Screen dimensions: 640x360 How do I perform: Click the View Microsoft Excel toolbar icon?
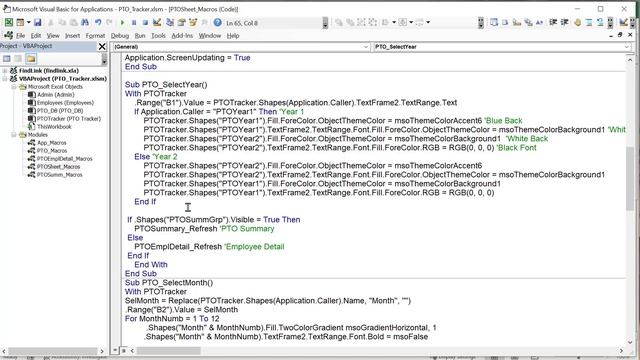9,22
